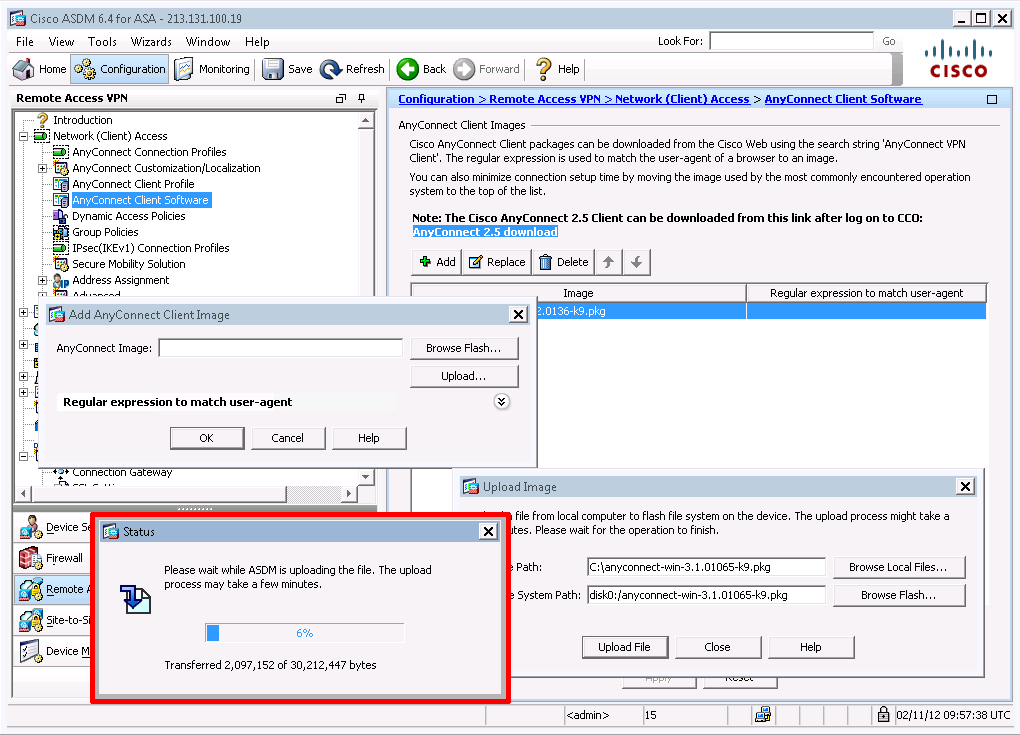
Task: Collapse the Network (Client) Access tree node
Action: click(23, 136)
